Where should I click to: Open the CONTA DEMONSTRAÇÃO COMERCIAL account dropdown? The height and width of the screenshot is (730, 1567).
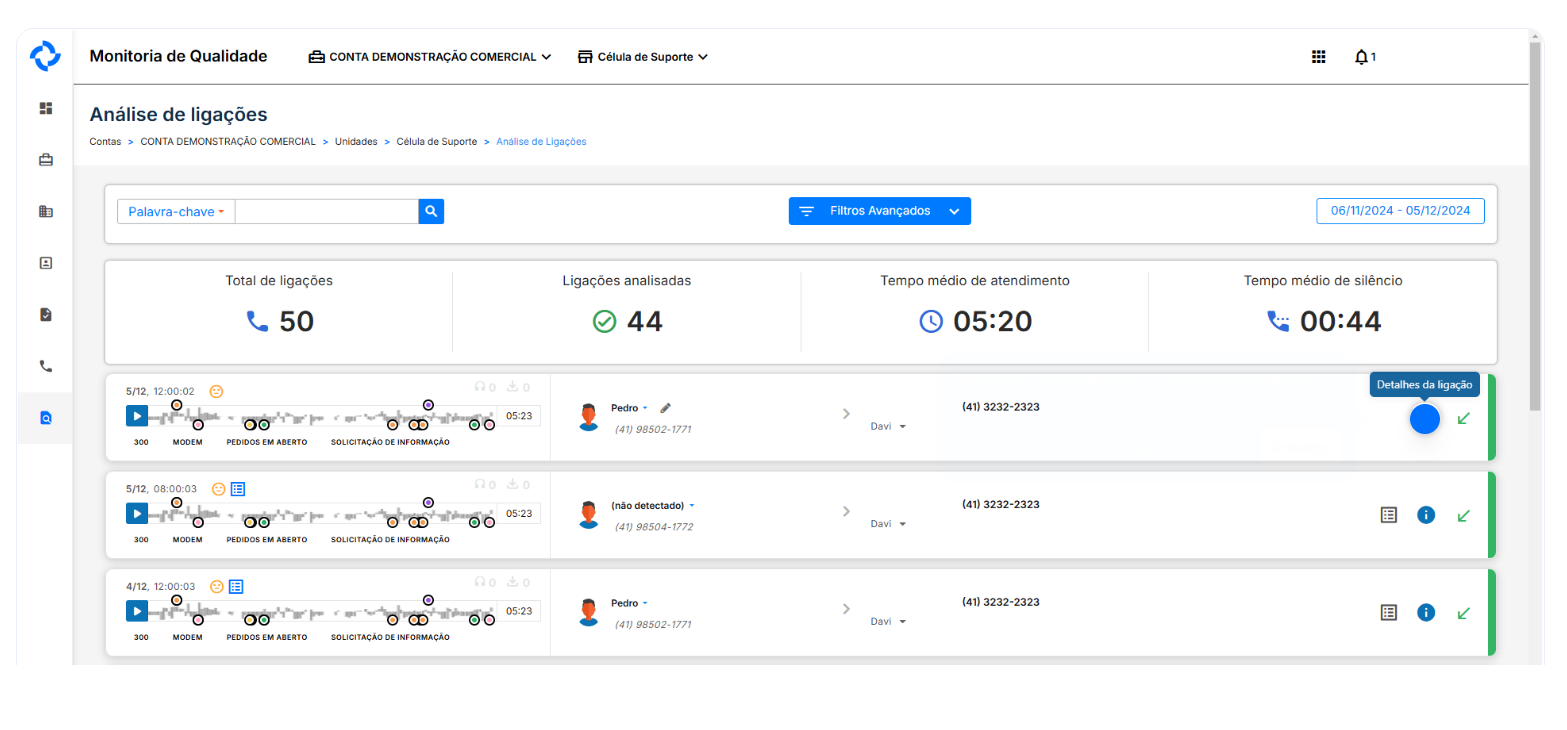(430, 57)
